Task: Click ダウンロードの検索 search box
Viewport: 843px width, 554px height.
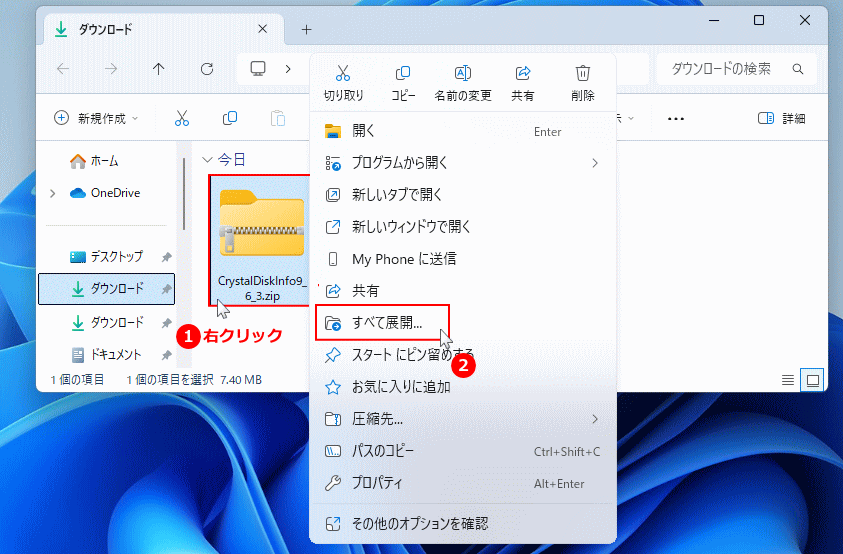Action: tap(737, 69)
